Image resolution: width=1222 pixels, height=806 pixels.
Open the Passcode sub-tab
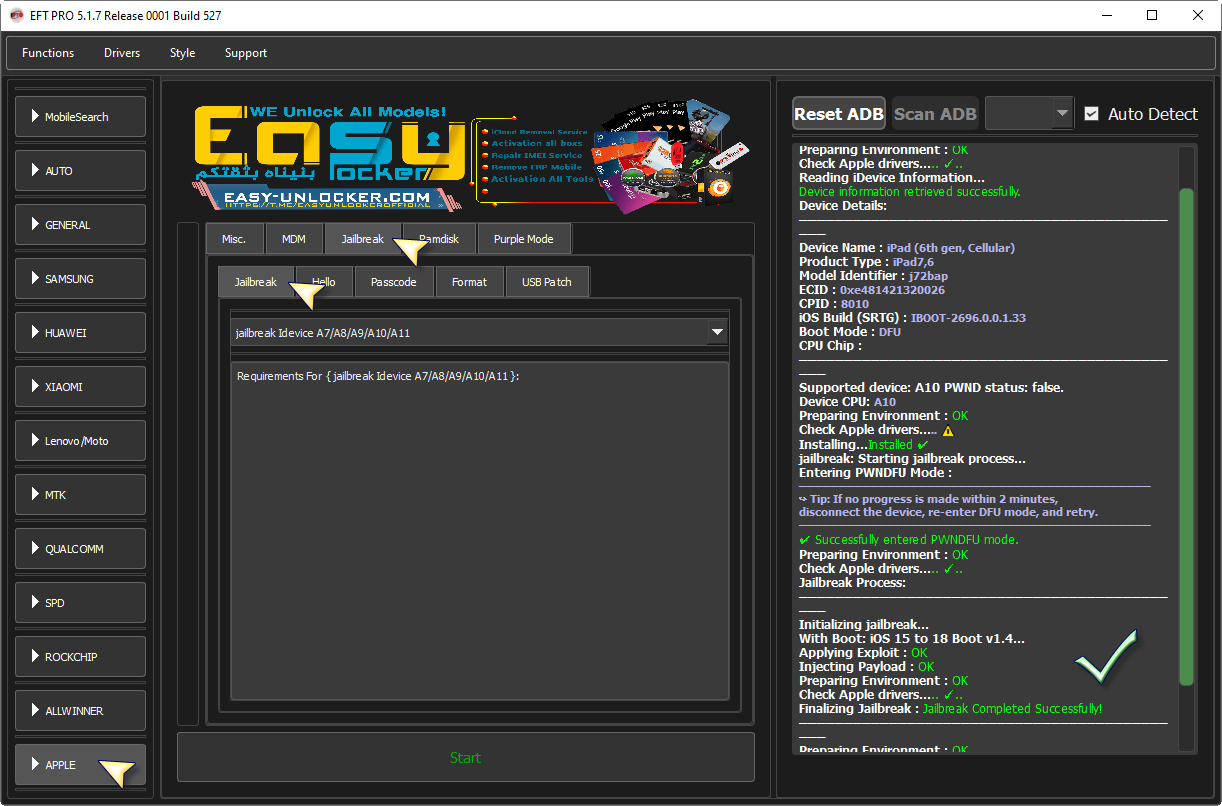[x=394, y=282]
